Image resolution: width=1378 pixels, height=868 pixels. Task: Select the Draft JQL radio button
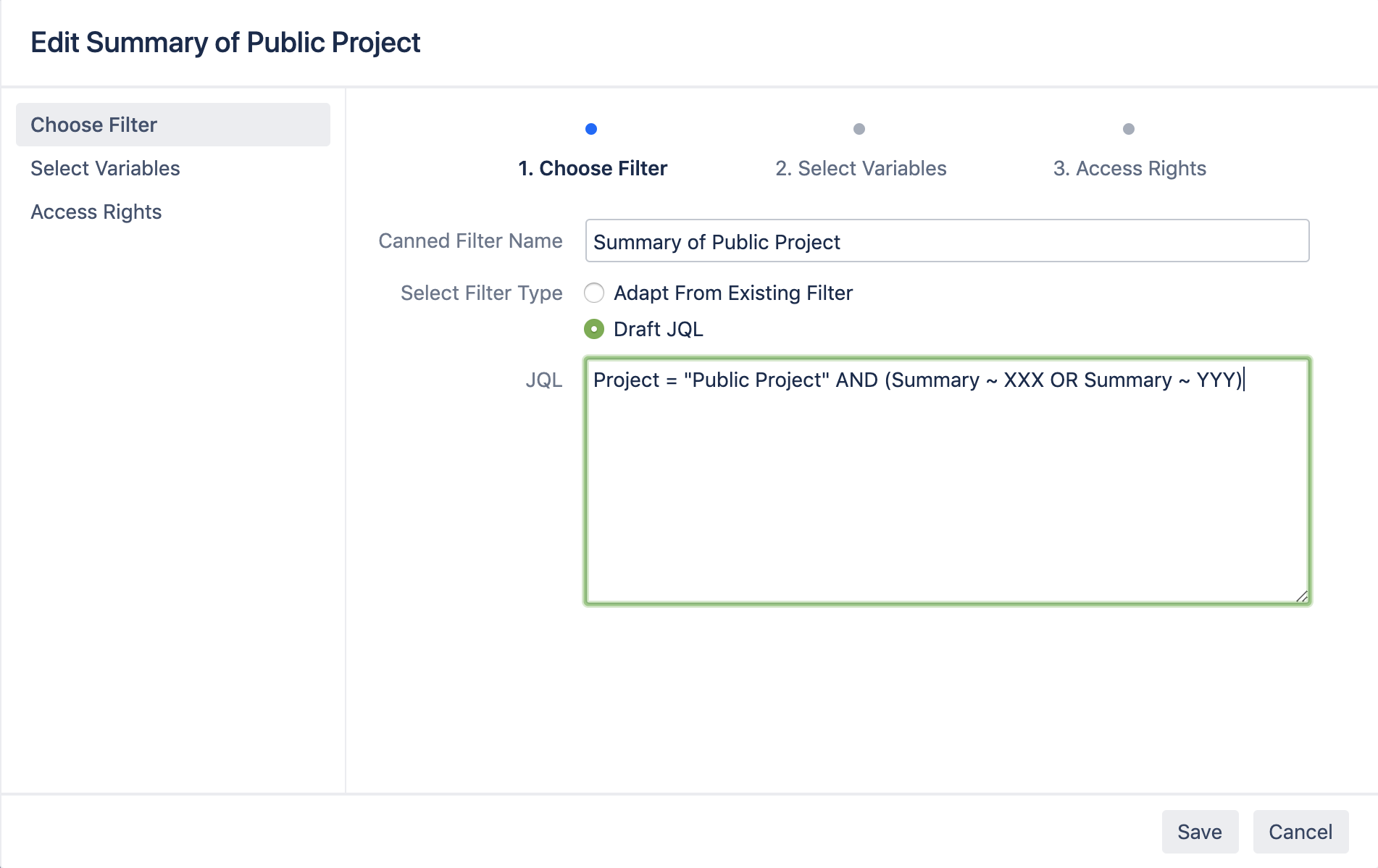[594, 329]
